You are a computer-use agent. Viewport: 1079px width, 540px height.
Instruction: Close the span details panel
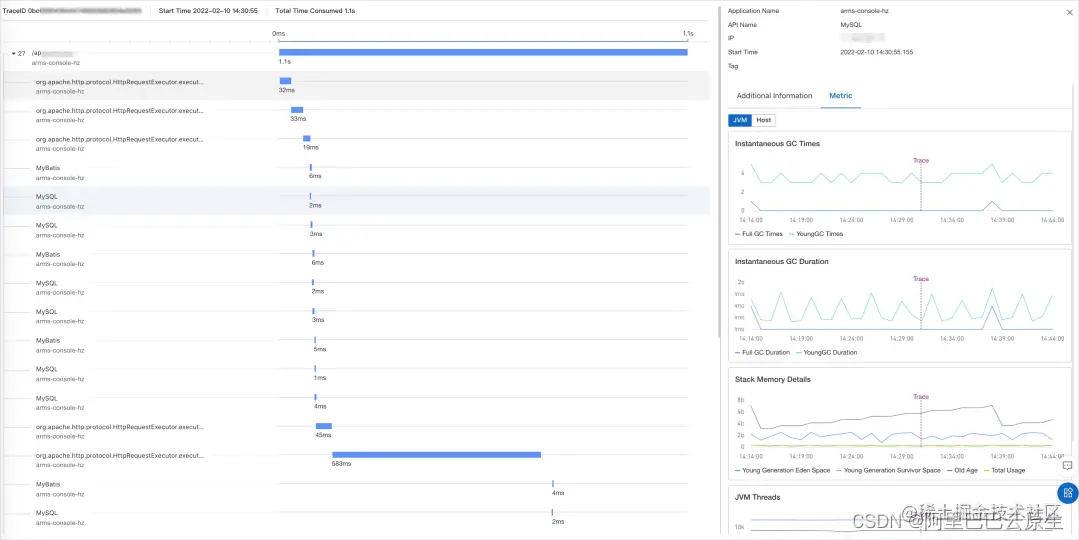(1068, 12)
